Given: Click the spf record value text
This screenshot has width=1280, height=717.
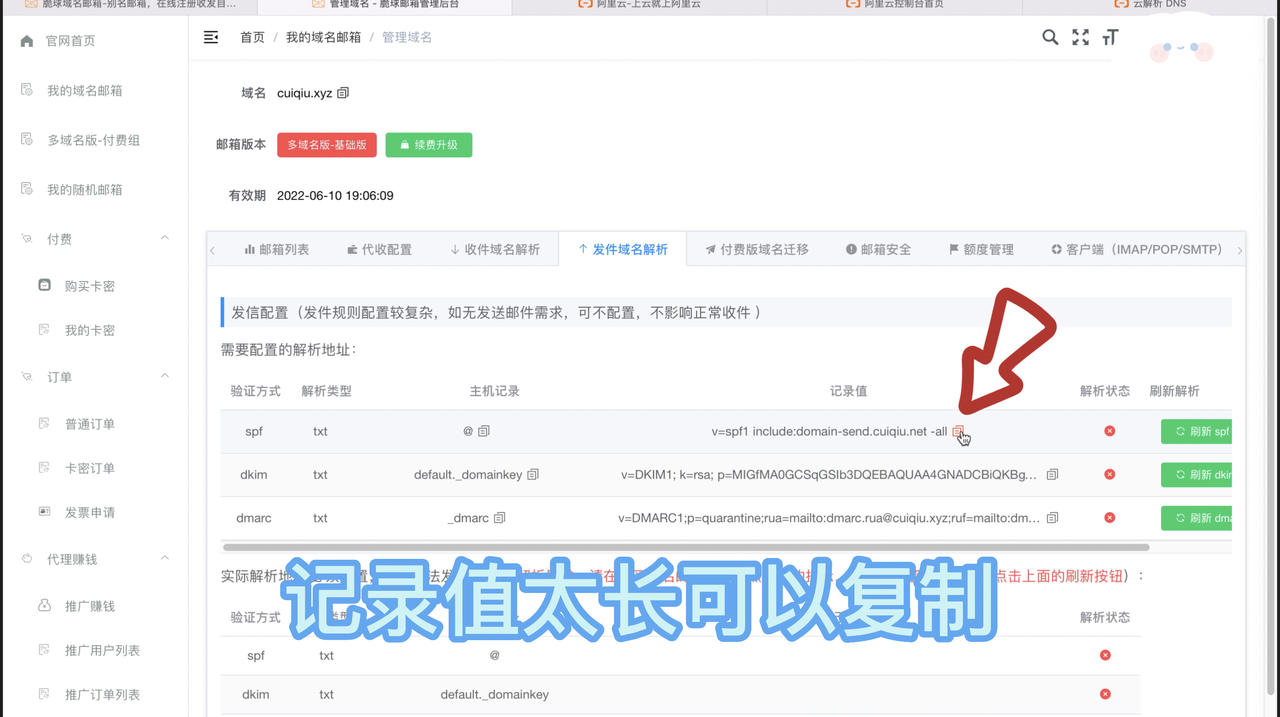Looking at the screenshot, I should coord(829,431).
